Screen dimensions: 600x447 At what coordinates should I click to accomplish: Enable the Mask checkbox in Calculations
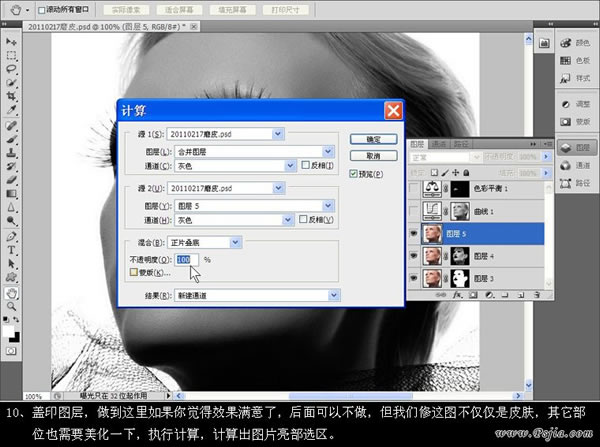pyautogui.click(x=134, y=272)
